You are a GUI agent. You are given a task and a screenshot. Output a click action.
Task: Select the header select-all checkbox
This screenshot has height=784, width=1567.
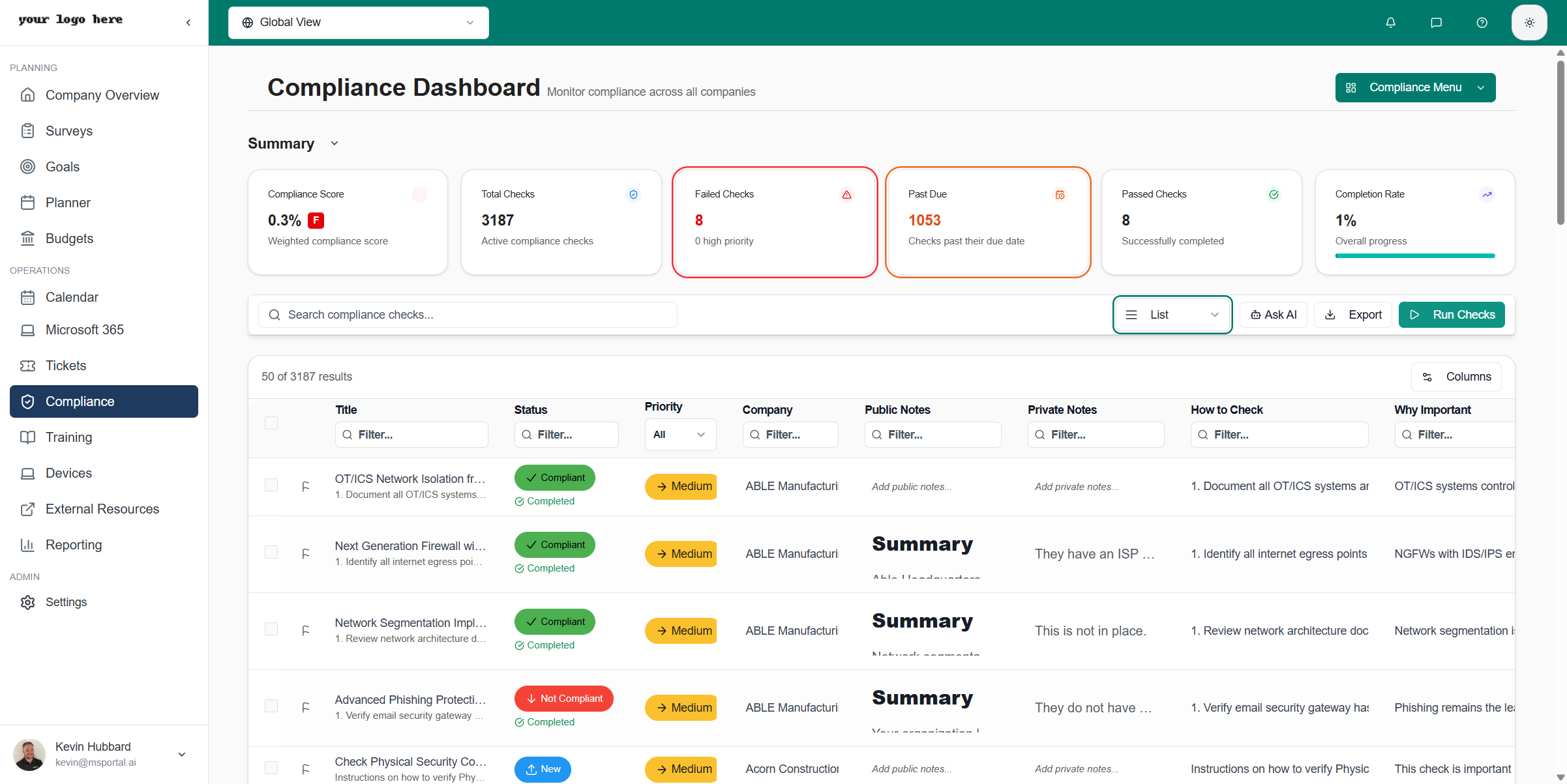point(271,422)
